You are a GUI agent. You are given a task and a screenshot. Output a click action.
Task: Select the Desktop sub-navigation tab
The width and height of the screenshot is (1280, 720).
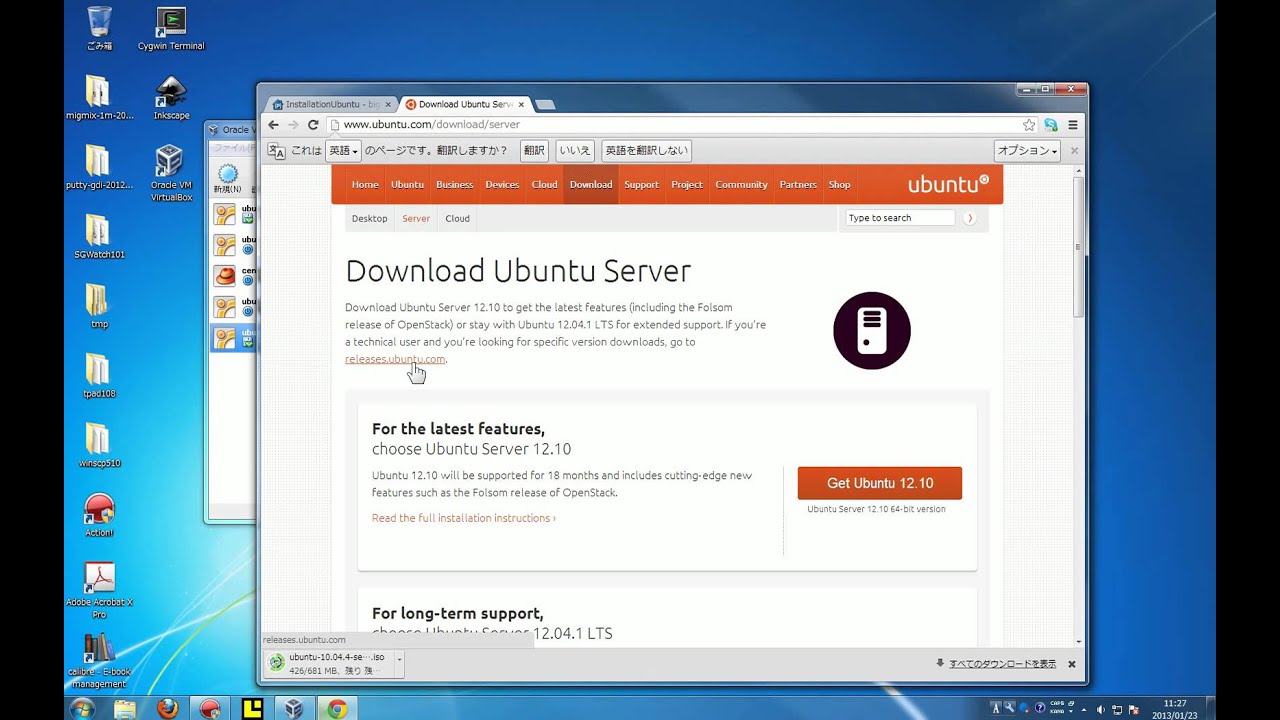point(369,218)
